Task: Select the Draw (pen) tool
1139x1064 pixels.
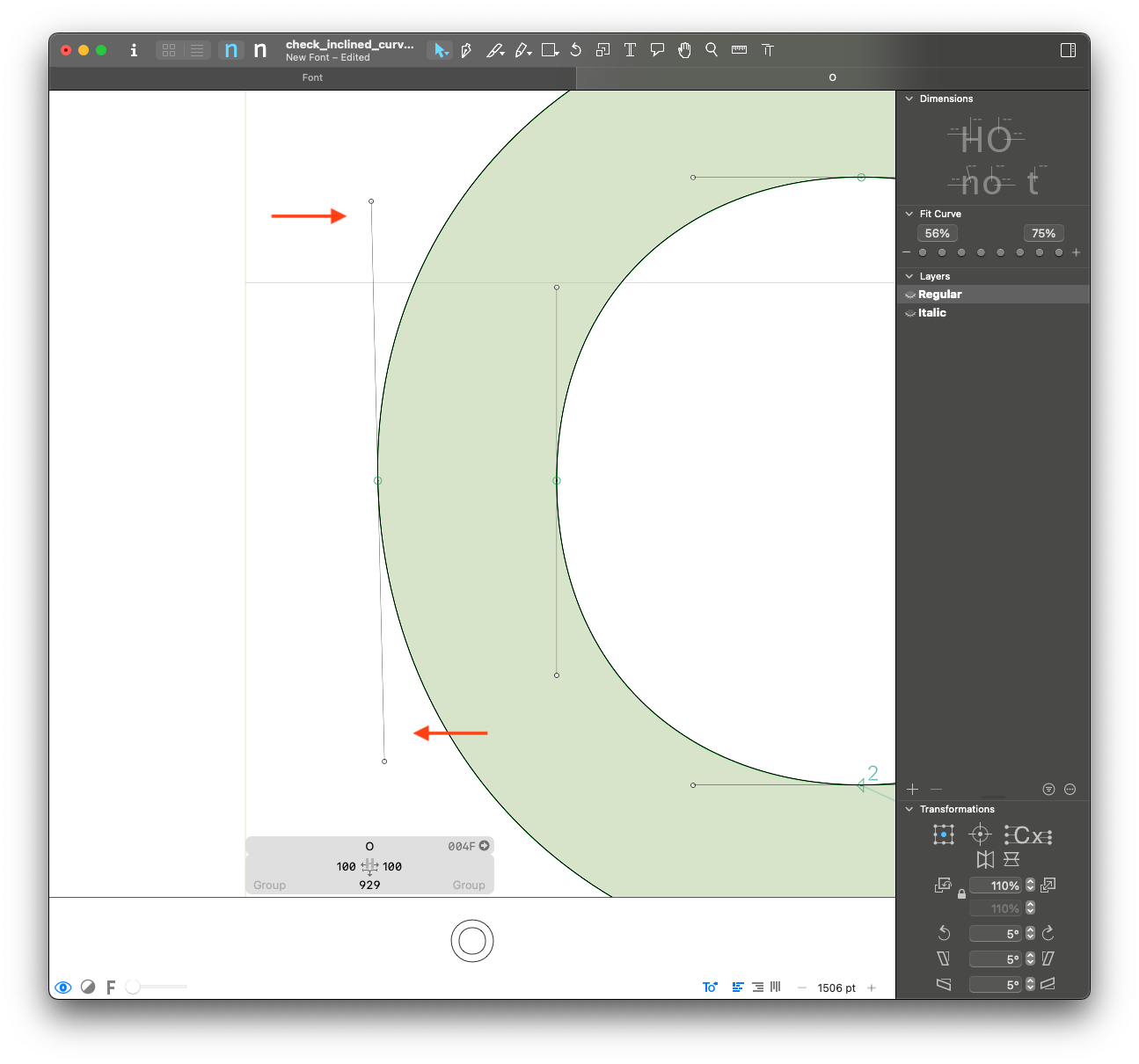Action: pyautogui.click(x=466, y=50)
